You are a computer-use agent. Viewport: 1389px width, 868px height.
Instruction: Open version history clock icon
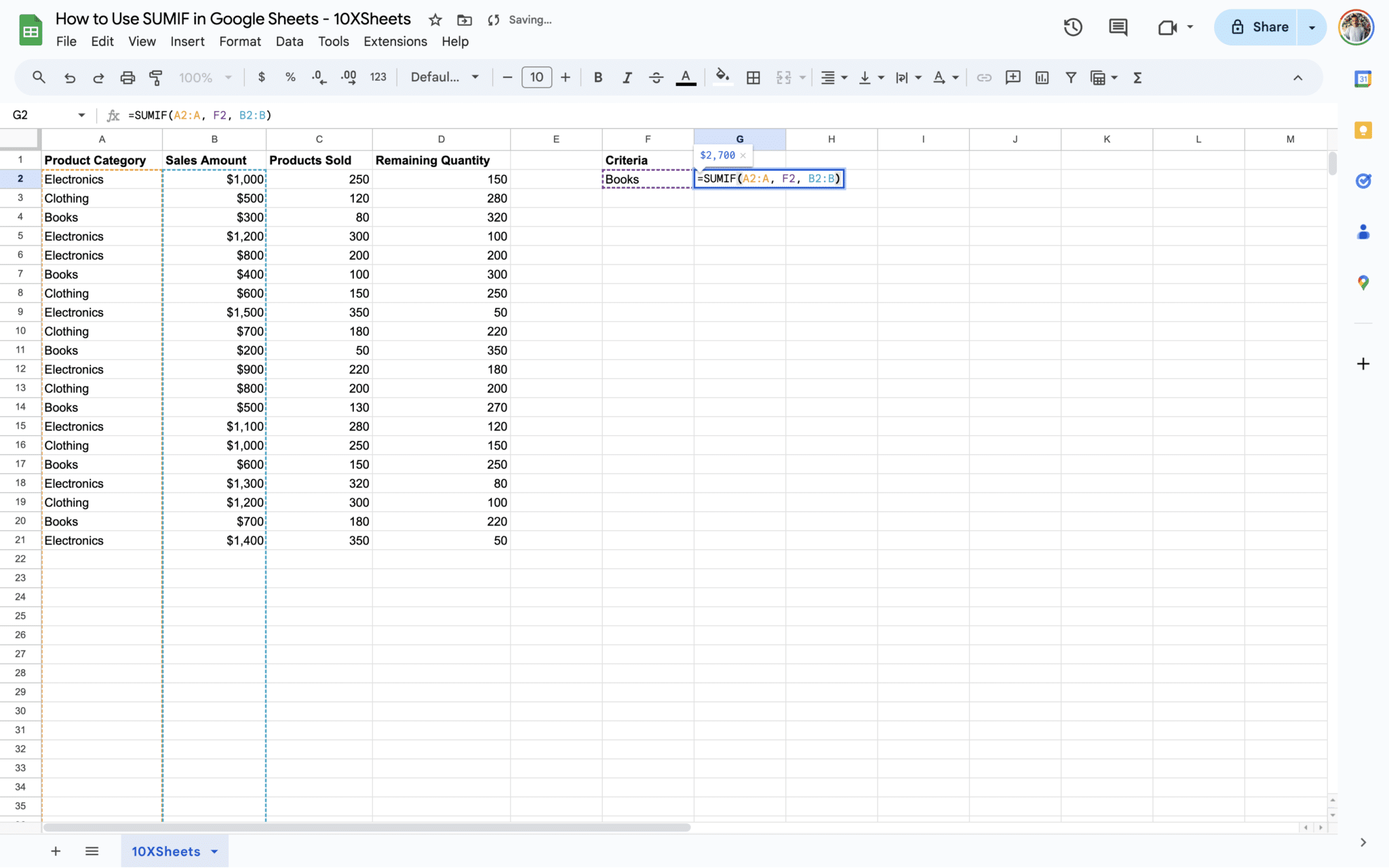1072,27
